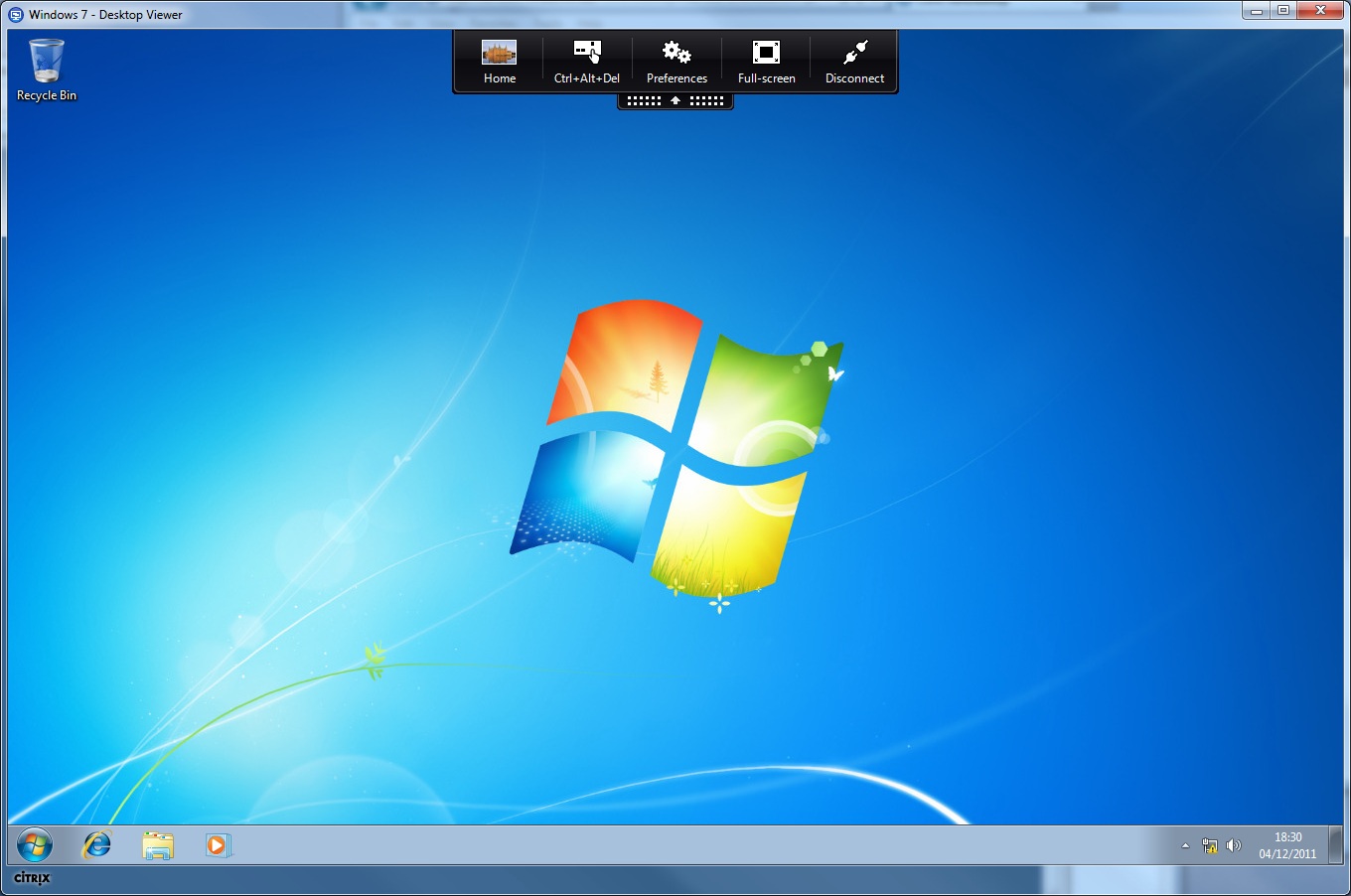Open the Windows Start menu
Screen dimensions: 1351x896
35,845
